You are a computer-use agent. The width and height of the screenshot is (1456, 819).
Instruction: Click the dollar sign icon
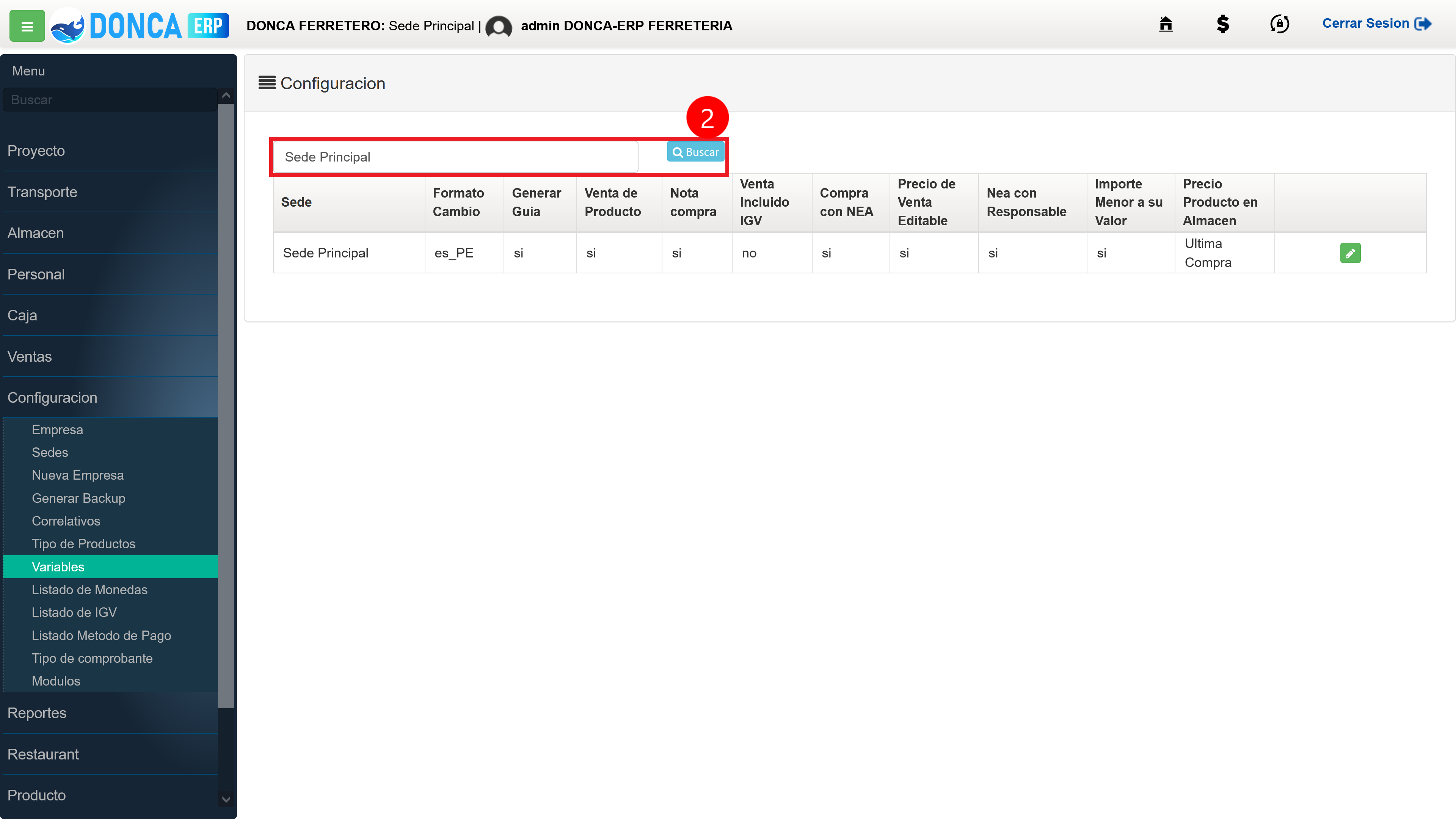point(1222,24)
